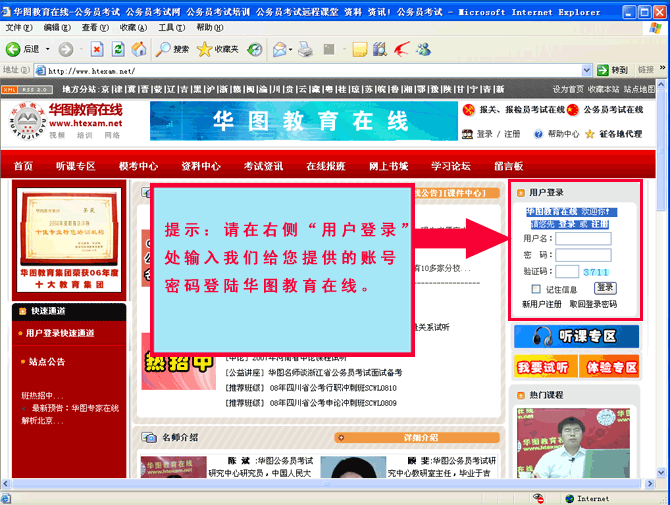The width and height of the screenshot is (670, 505).
Task: Click the Research book toolbar icon
Action: [x=380, y=50]
